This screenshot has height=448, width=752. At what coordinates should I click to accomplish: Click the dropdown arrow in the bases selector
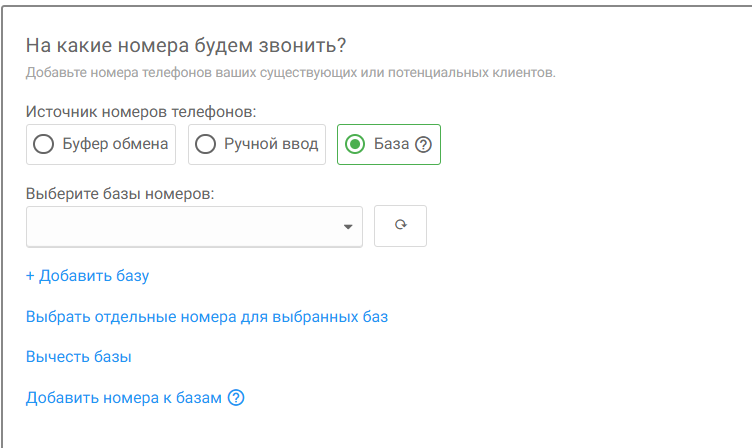(x=348, y=227)
